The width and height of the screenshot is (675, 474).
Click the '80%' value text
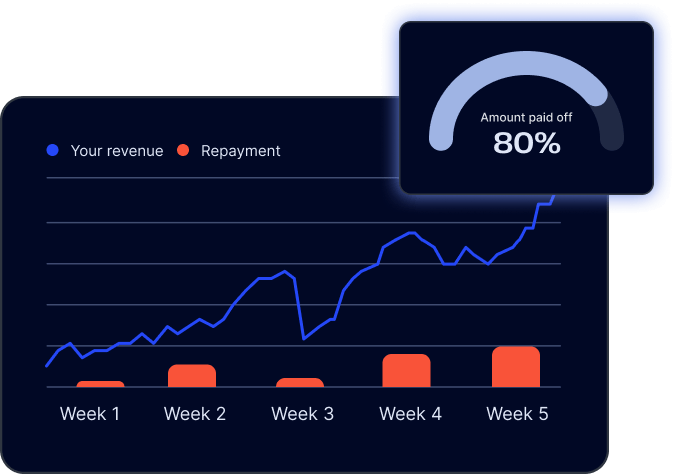coord(526,143)
